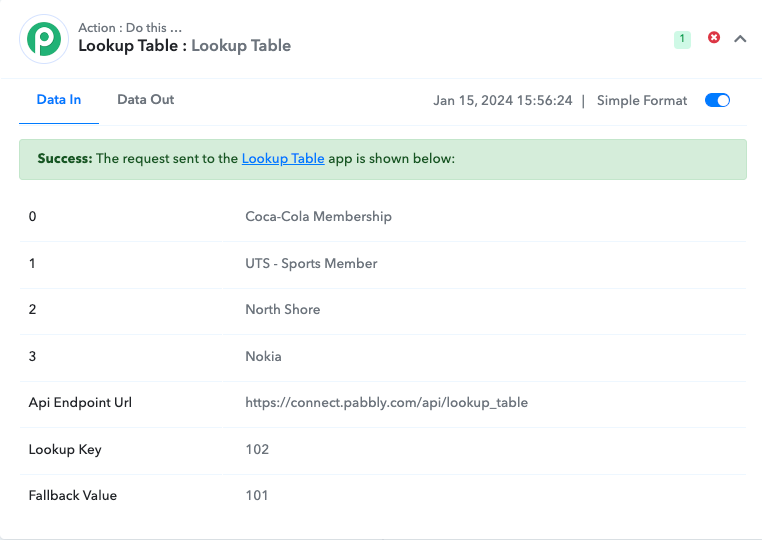
Task: Click the Simple Format label
Action: tap(642, 101)
